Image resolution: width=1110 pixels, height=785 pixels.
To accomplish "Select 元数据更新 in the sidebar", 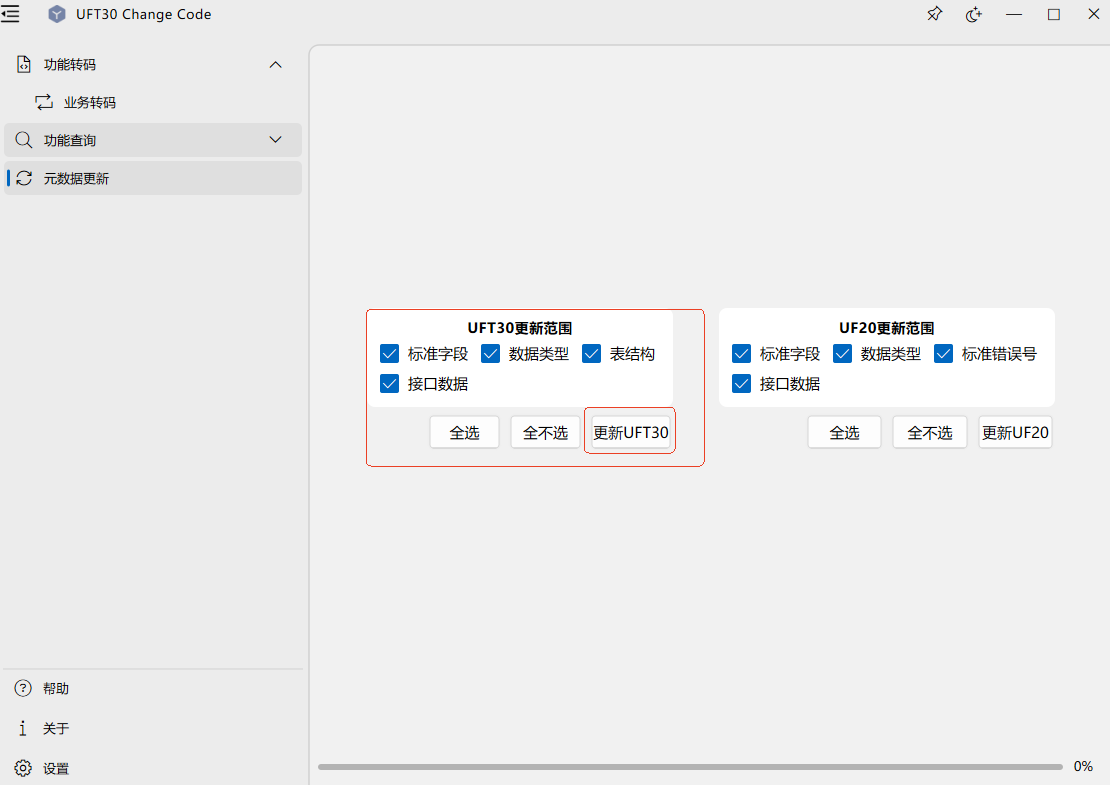I will [153, 178].
